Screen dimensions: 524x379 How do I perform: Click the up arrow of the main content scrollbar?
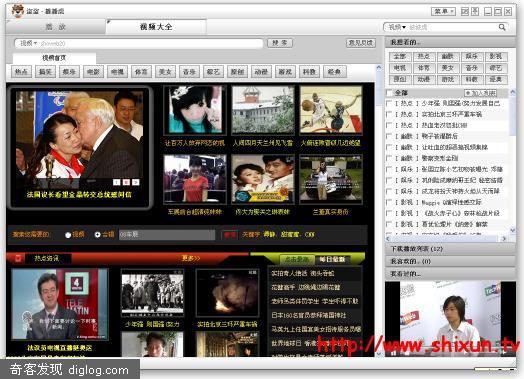coord(379,68)
